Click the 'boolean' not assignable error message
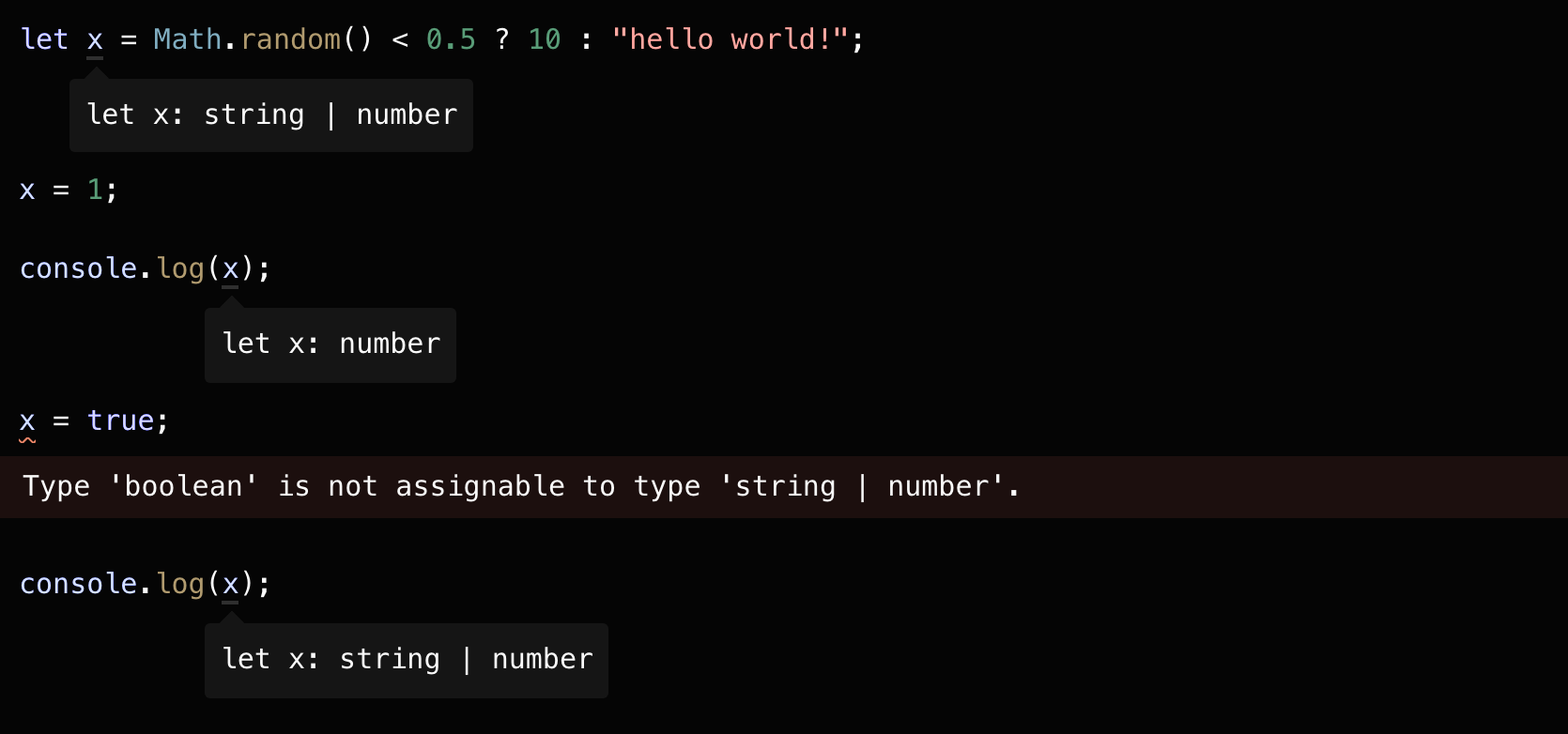The image size is (1568, 734). (521, 486)
